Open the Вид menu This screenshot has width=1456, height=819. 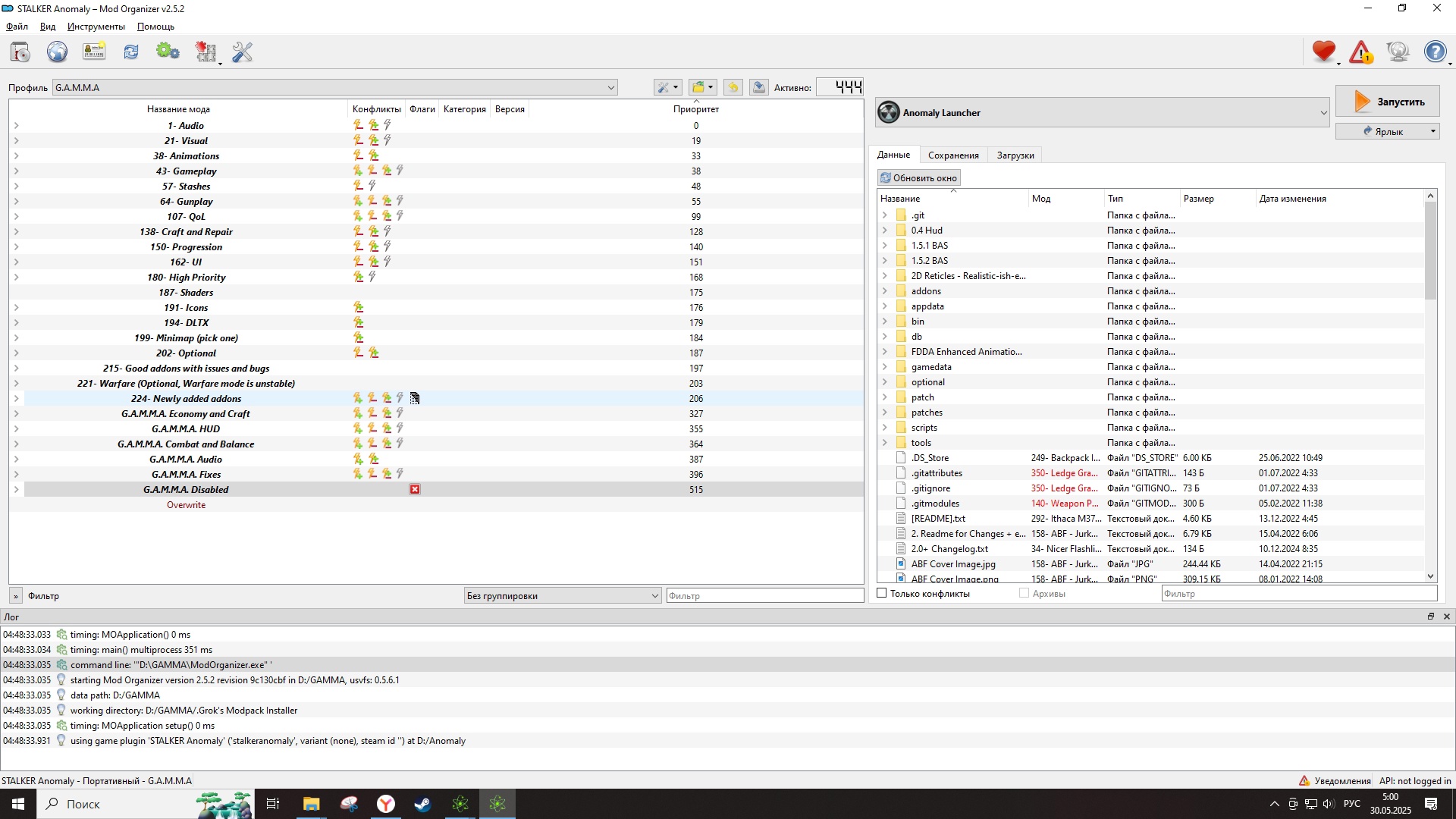[48, 27]
